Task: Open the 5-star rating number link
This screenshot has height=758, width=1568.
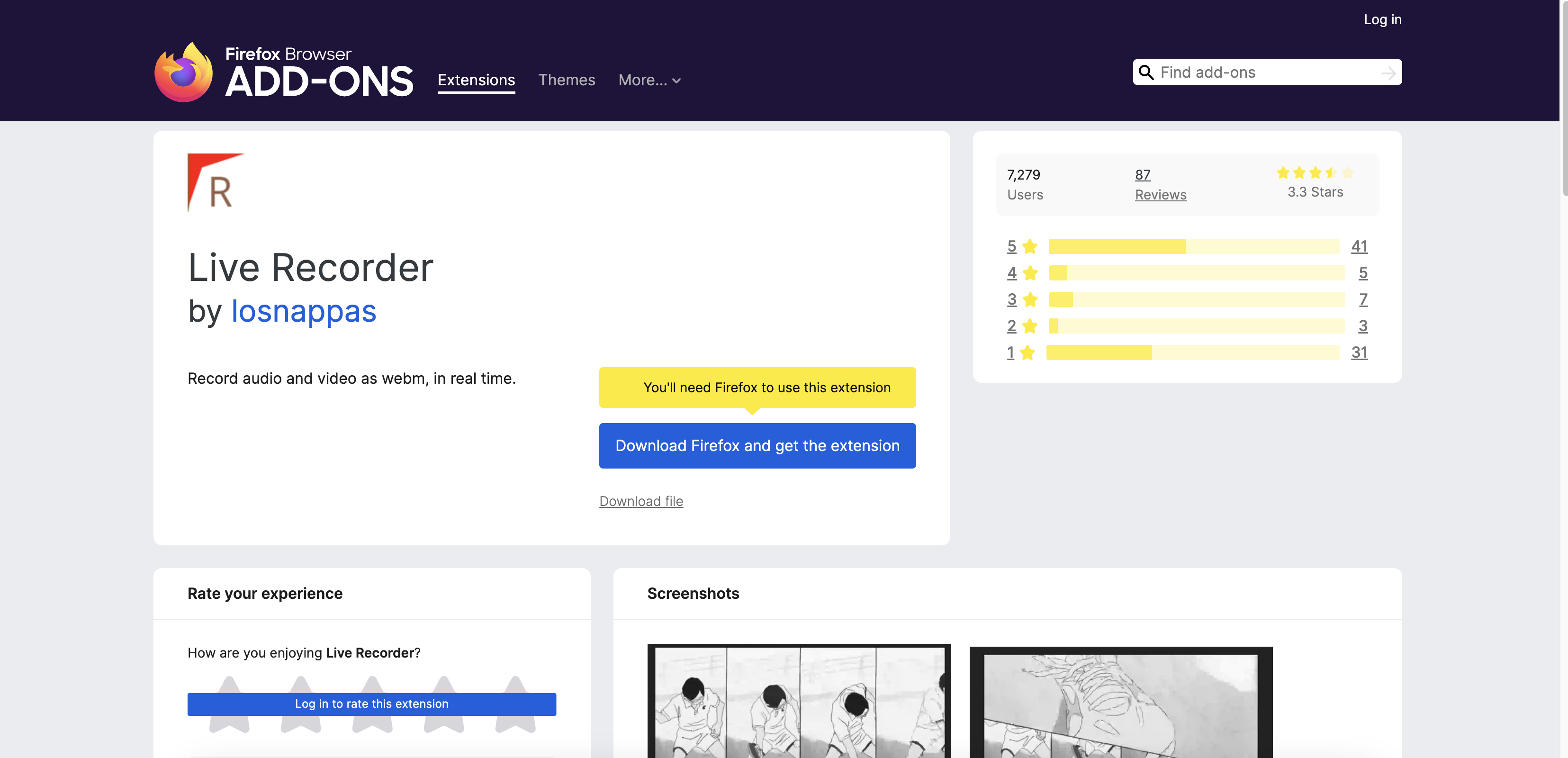Action: coord(1012,246)
